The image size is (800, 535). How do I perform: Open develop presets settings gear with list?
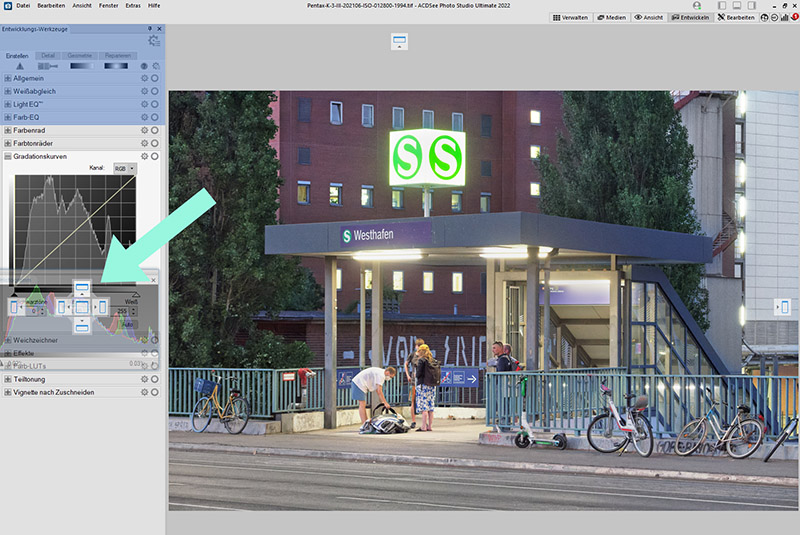point(154,41)
